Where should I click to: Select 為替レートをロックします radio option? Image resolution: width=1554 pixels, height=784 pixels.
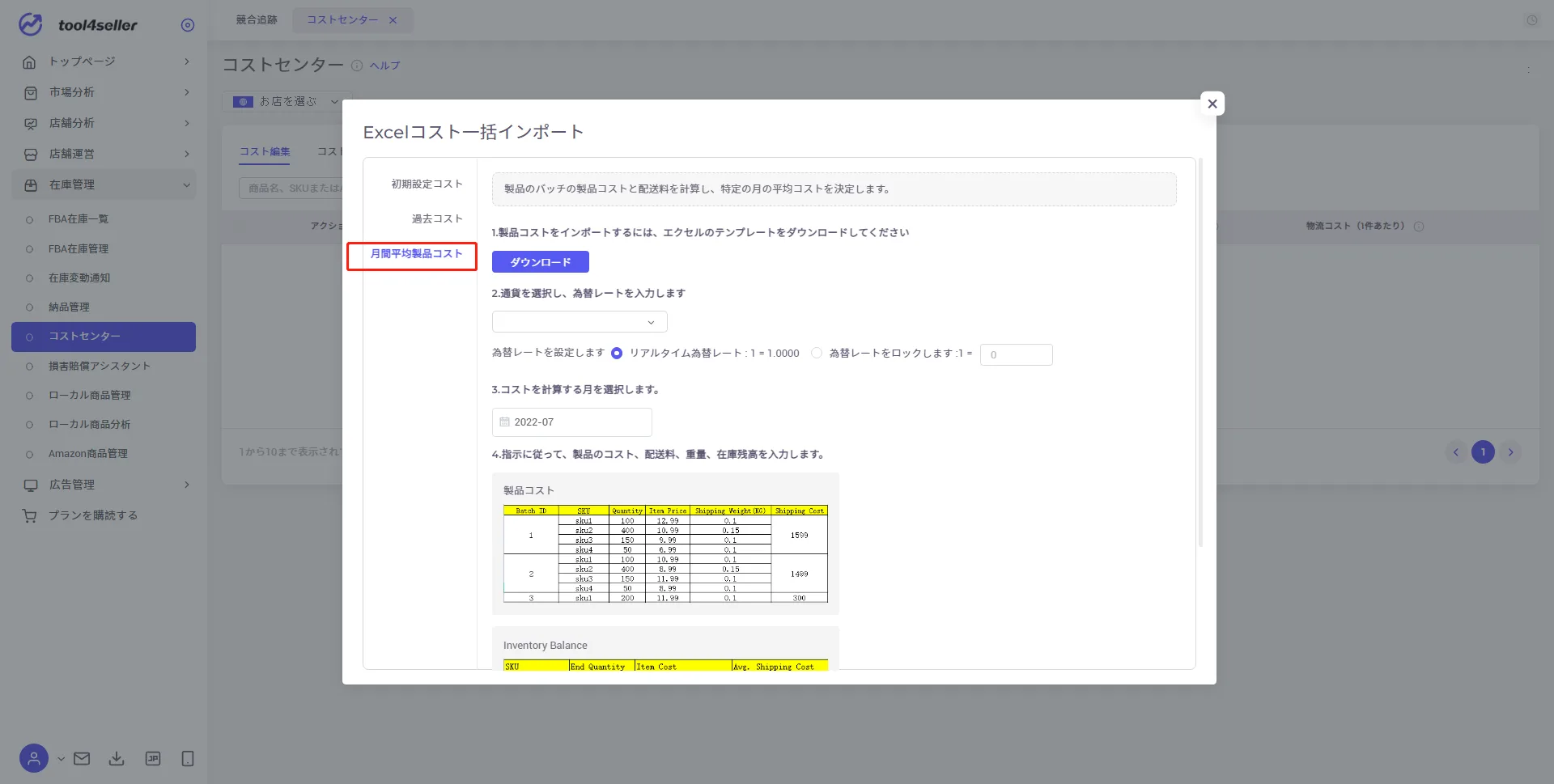pyautogui.click(x=817, y=354)
